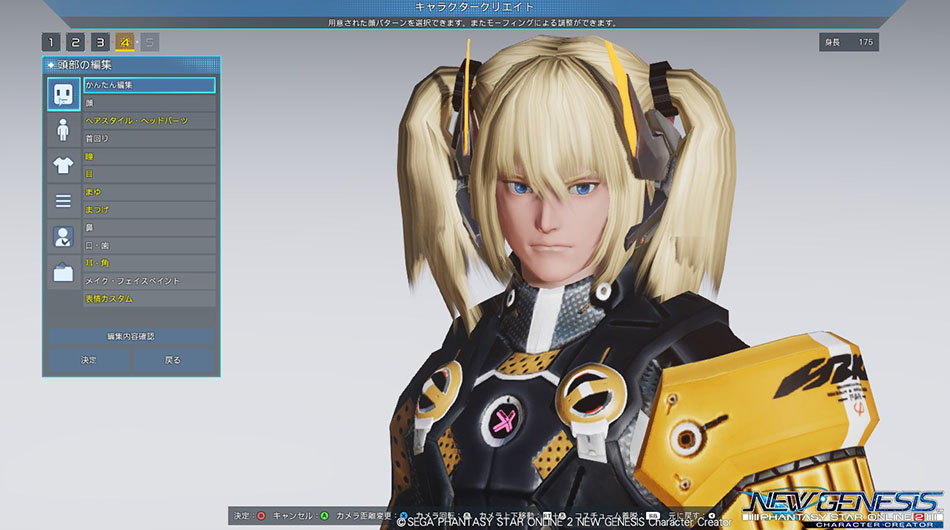The image size is (950, 530).
Task: Click the 編集内容確認 button
Action: 131,336
